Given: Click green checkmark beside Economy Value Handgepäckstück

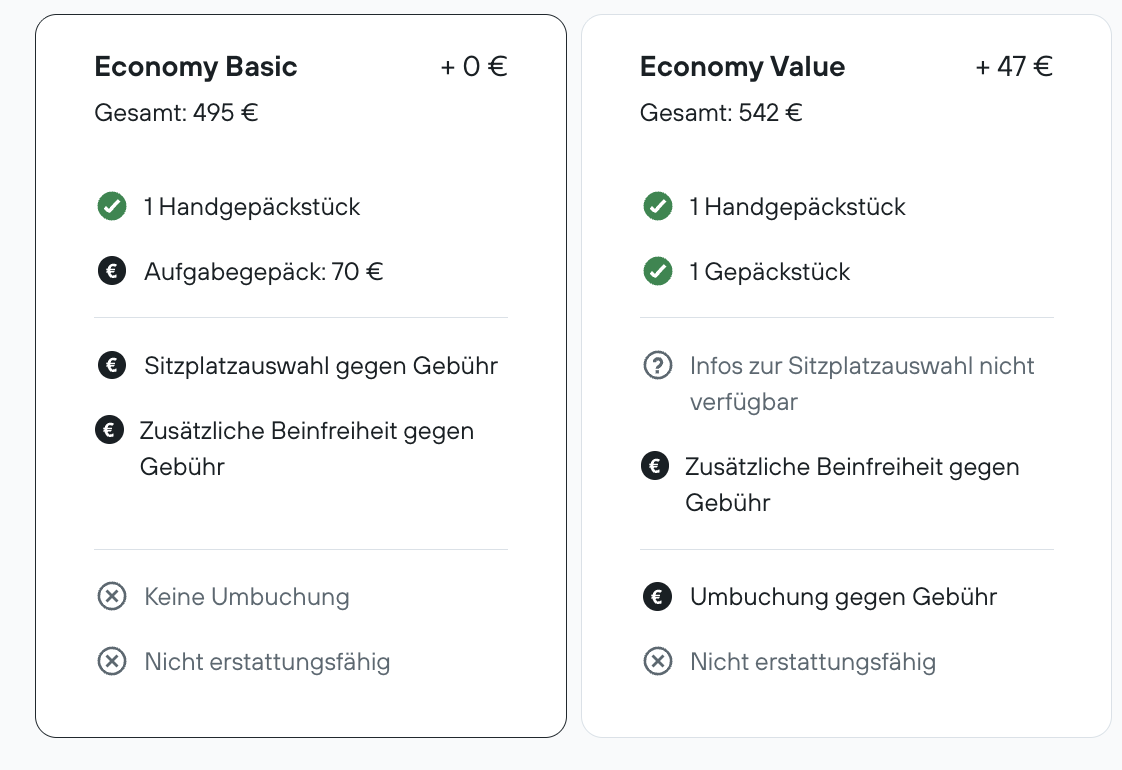Looking at the screenshot, I should tap(658, 206).
